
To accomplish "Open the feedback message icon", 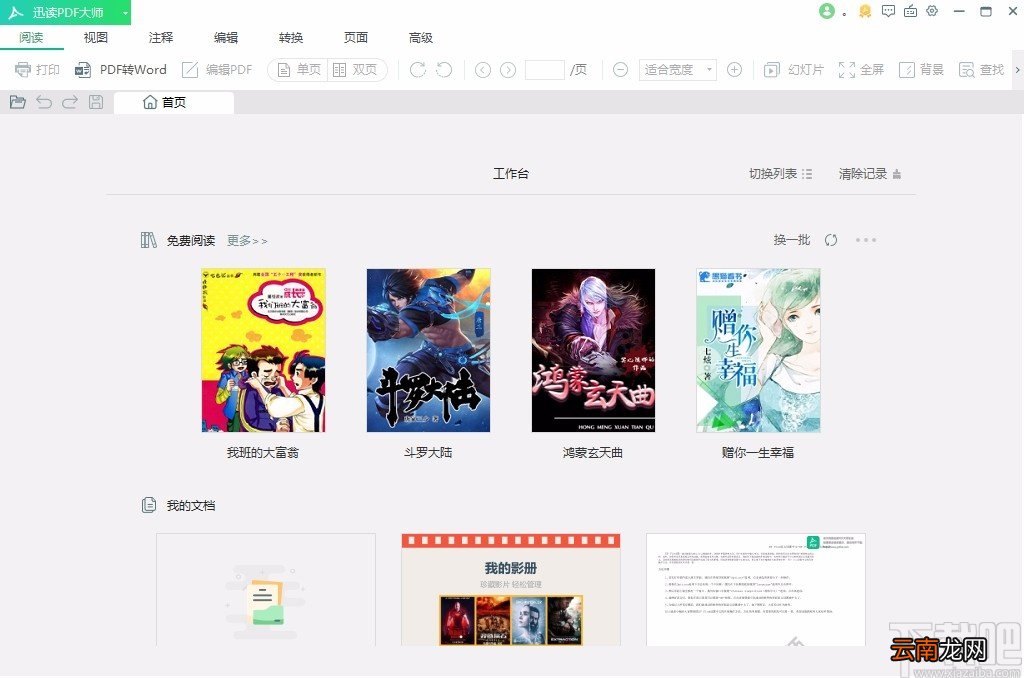I will coord(888,11).
